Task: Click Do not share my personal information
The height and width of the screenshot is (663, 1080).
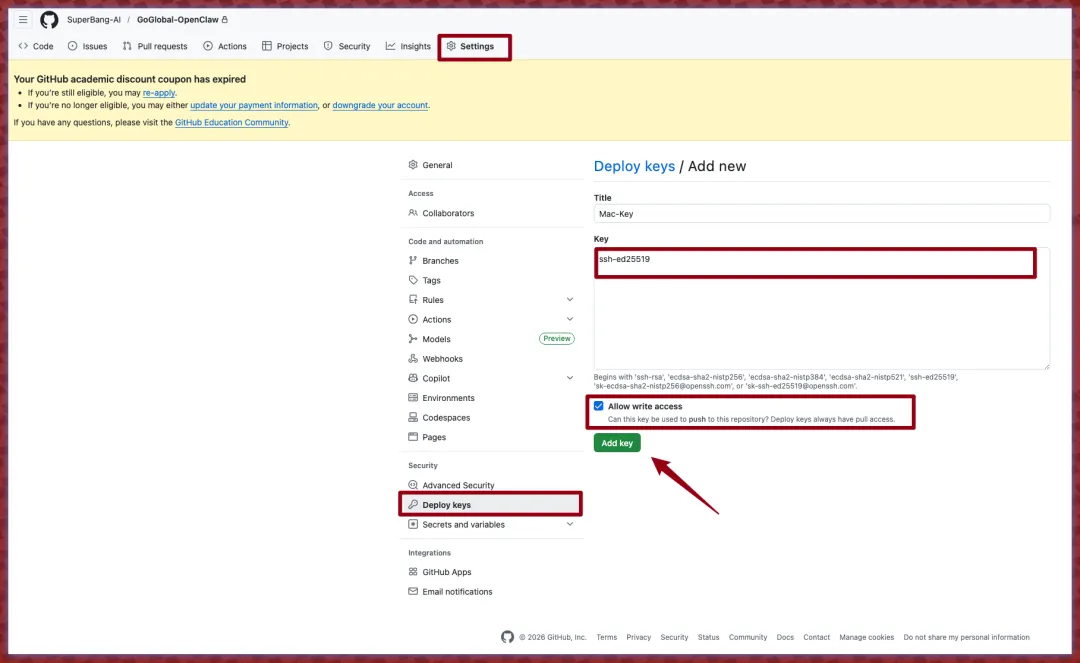Action: coord(966,637)
